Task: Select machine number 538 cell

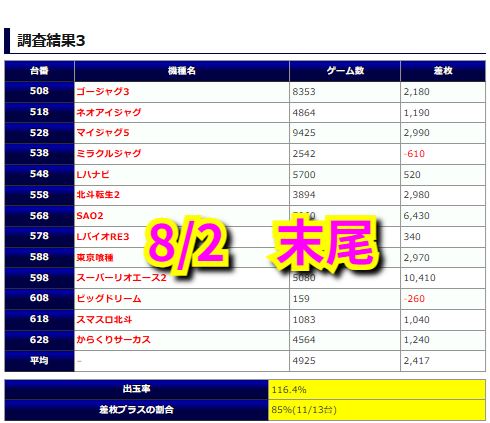Action: [39, 154]
